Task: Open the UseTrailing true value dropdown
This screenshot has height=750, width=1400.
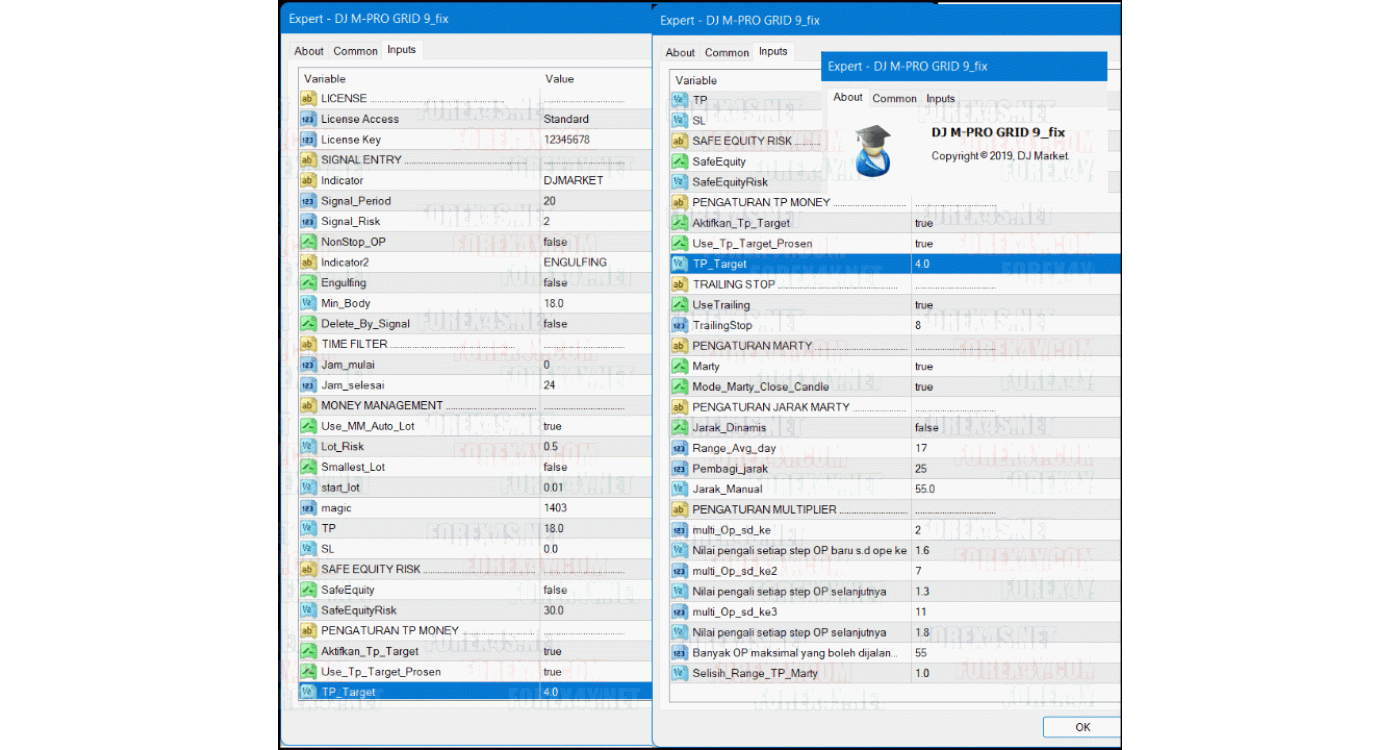Action: pos(923,305)
